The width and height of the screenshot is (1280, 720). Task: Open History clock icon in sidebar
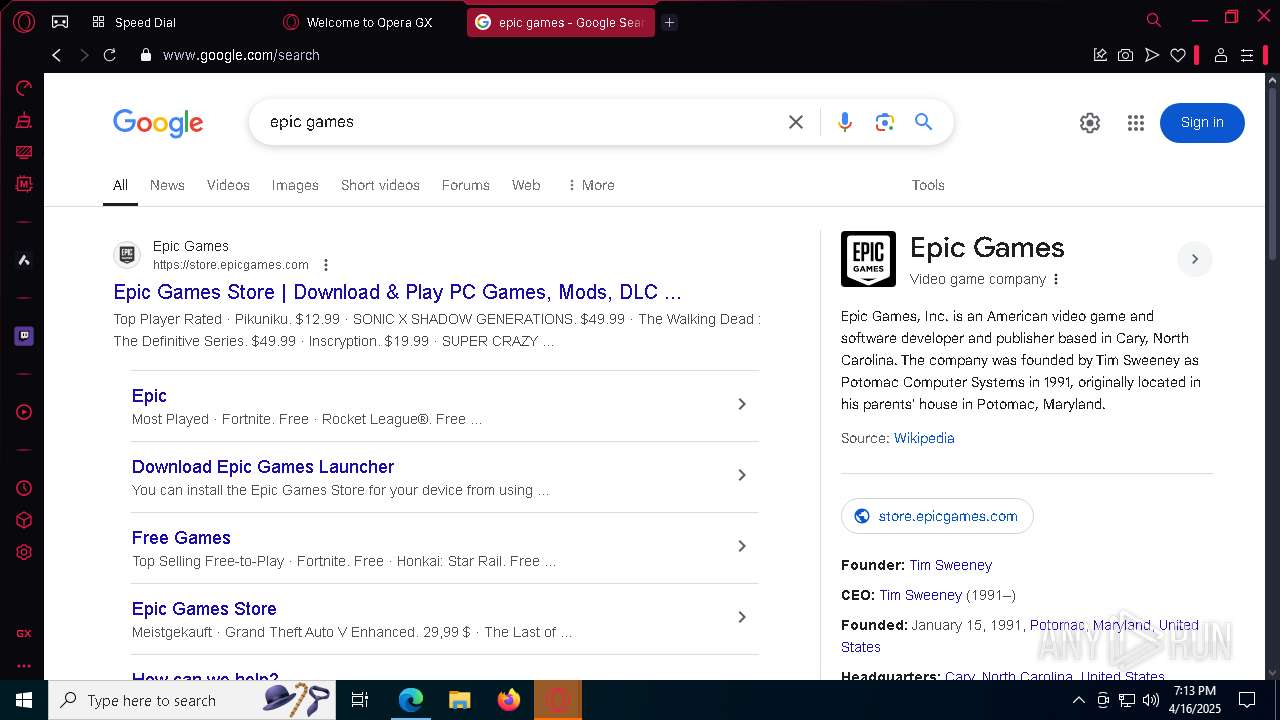[24, 488]
